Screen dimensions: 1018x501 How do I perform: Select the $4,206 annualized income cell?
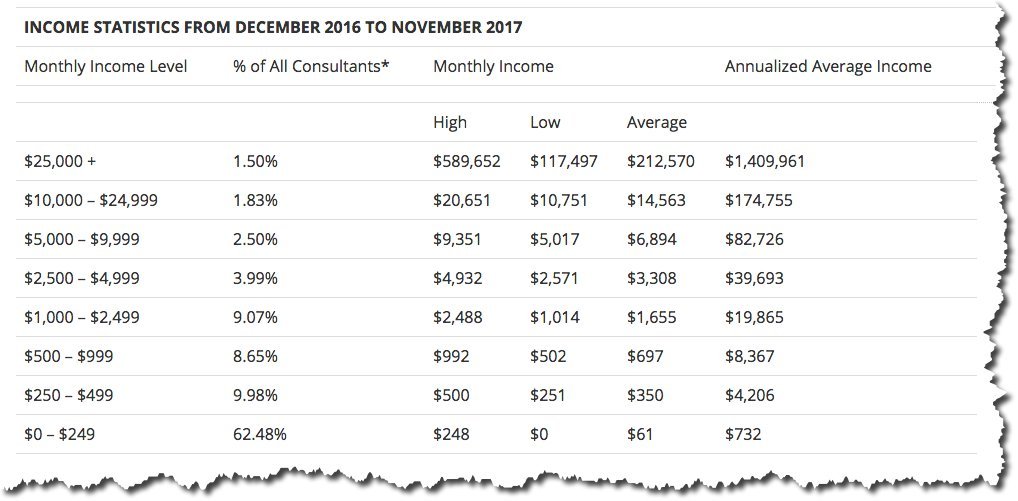point(749,395)
